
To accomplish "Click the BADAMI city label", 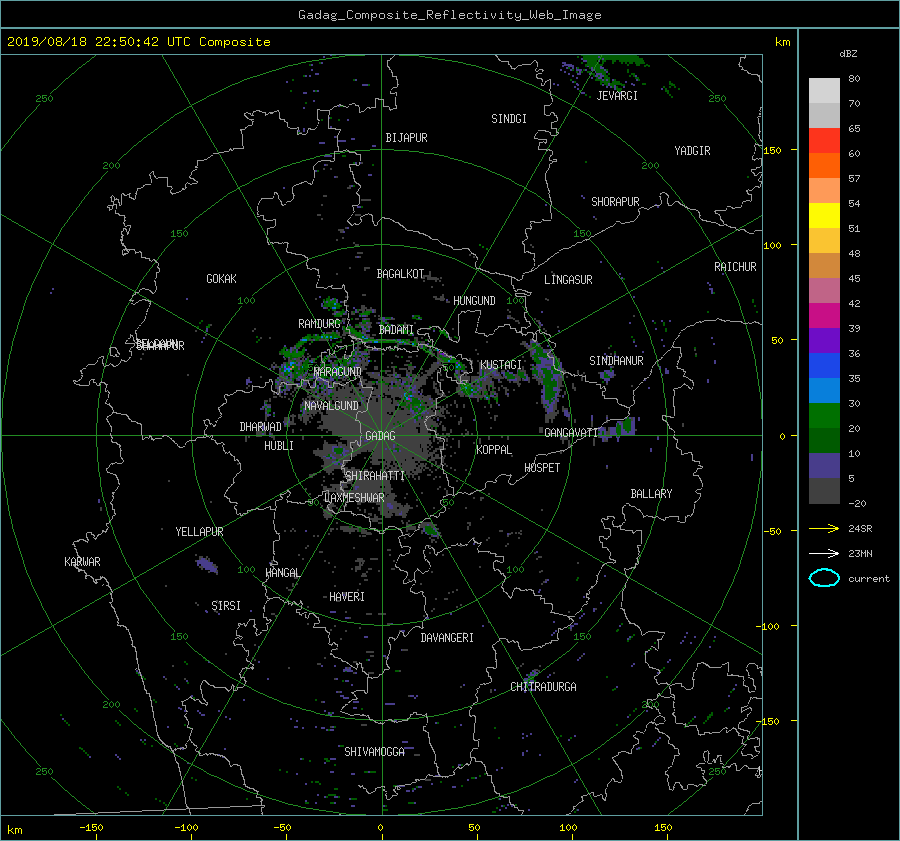I will pos(396,330).
